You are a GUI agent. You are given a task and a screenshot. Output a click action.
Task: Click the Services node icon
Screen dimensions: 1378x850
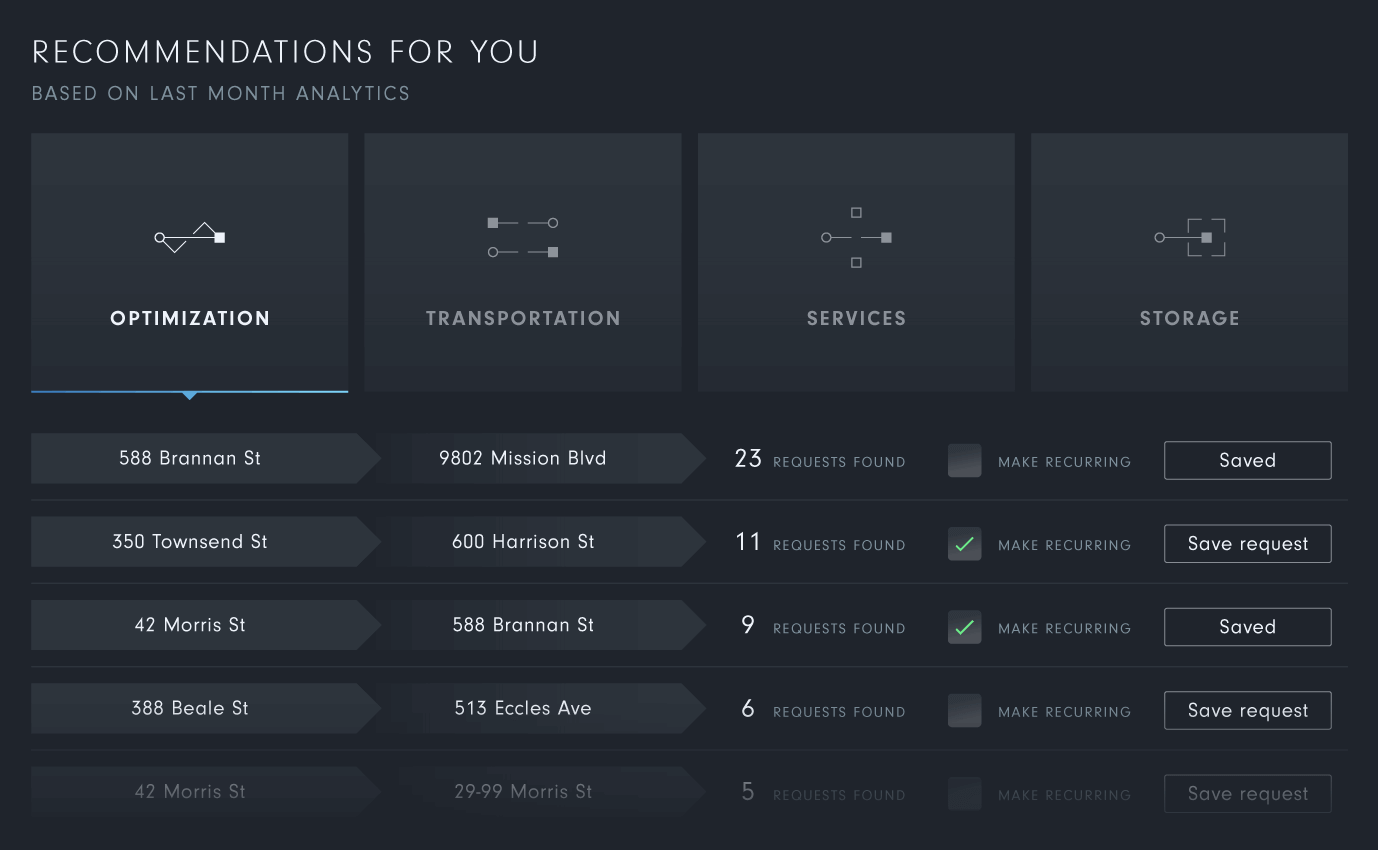click(856, 237)
